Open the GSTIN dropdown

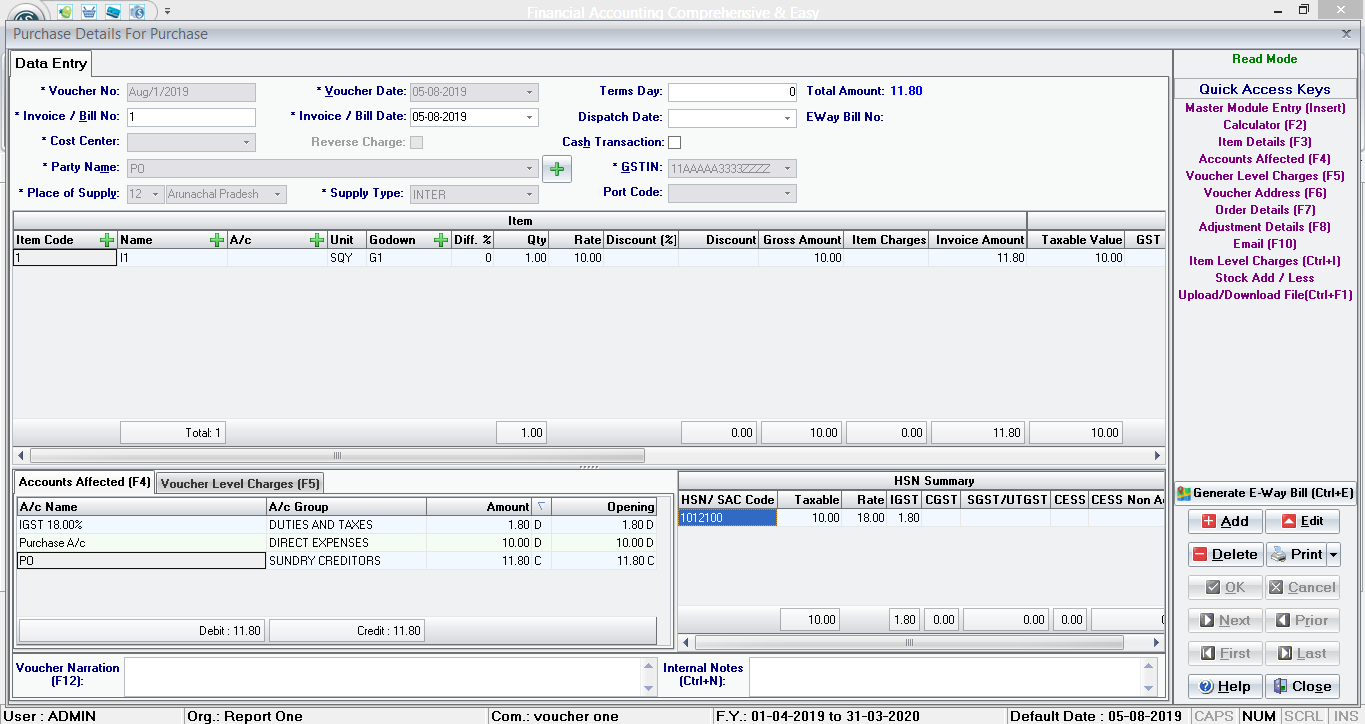787,169
